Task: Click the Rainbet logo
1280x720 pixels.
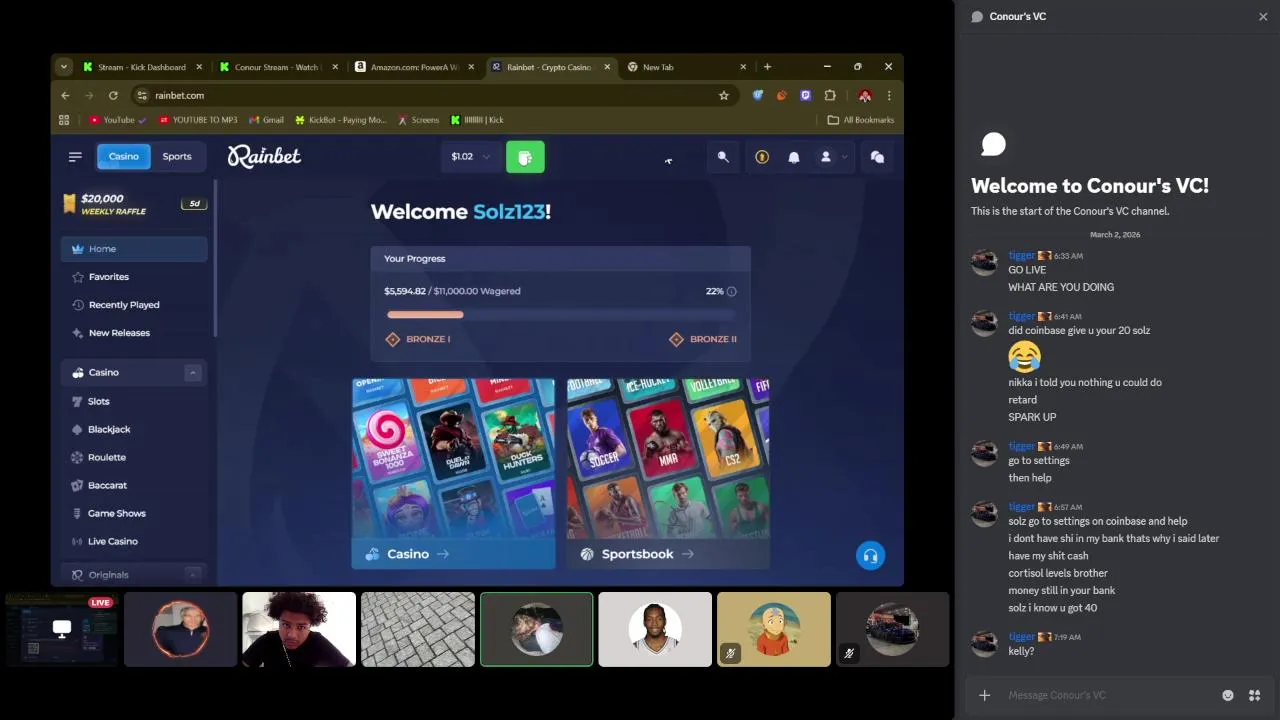Action: [x=264, y=156]
